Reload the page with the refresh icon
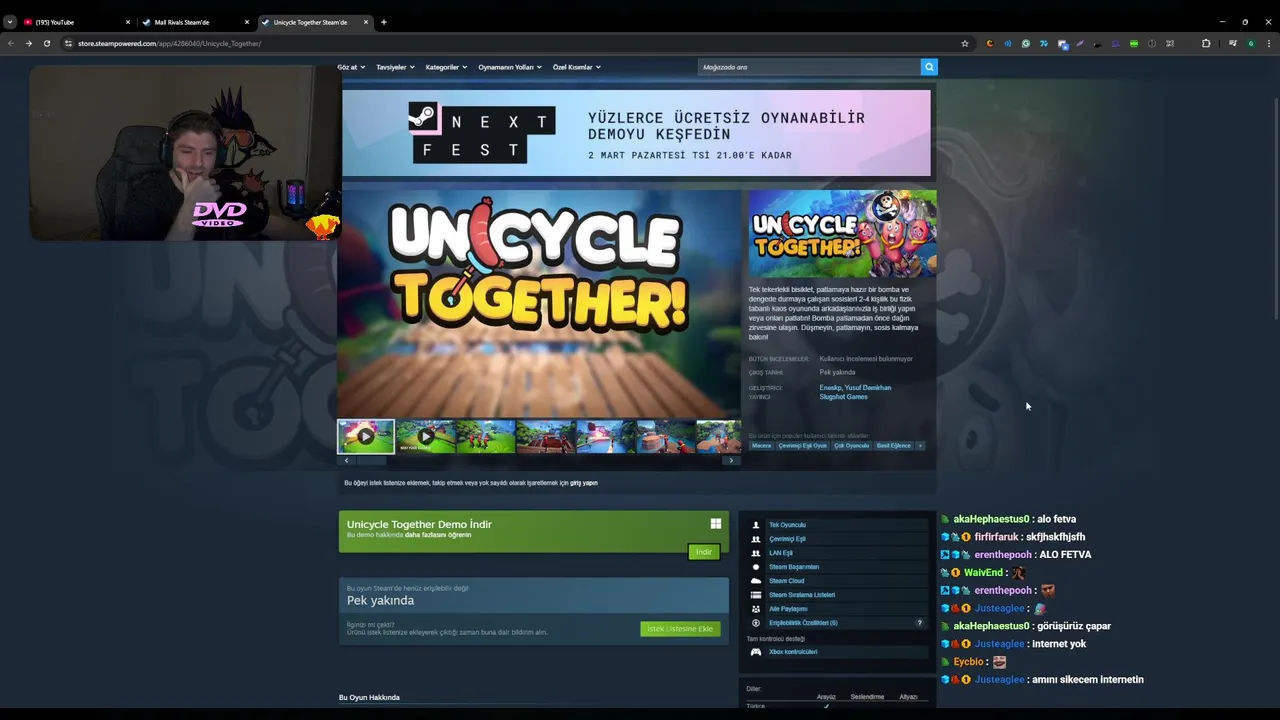This screenshot has width=1280, height=720. [46, 43]
